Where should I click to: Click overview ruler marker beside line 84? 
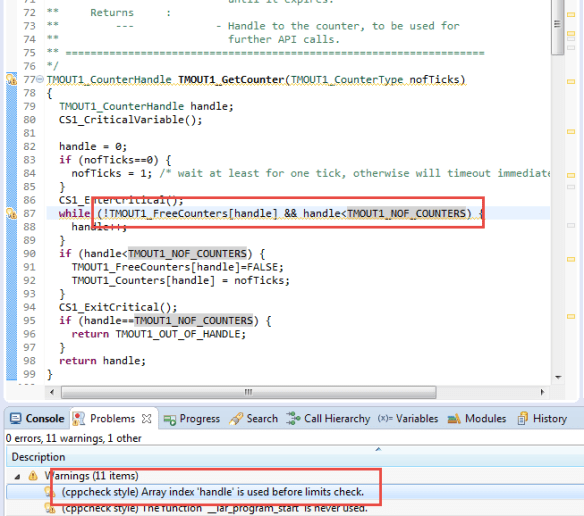coord(571,175)
